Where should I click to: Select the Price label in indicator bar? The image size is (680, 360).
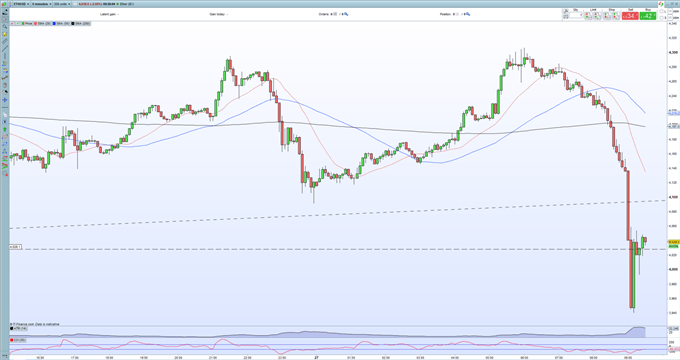29,23
